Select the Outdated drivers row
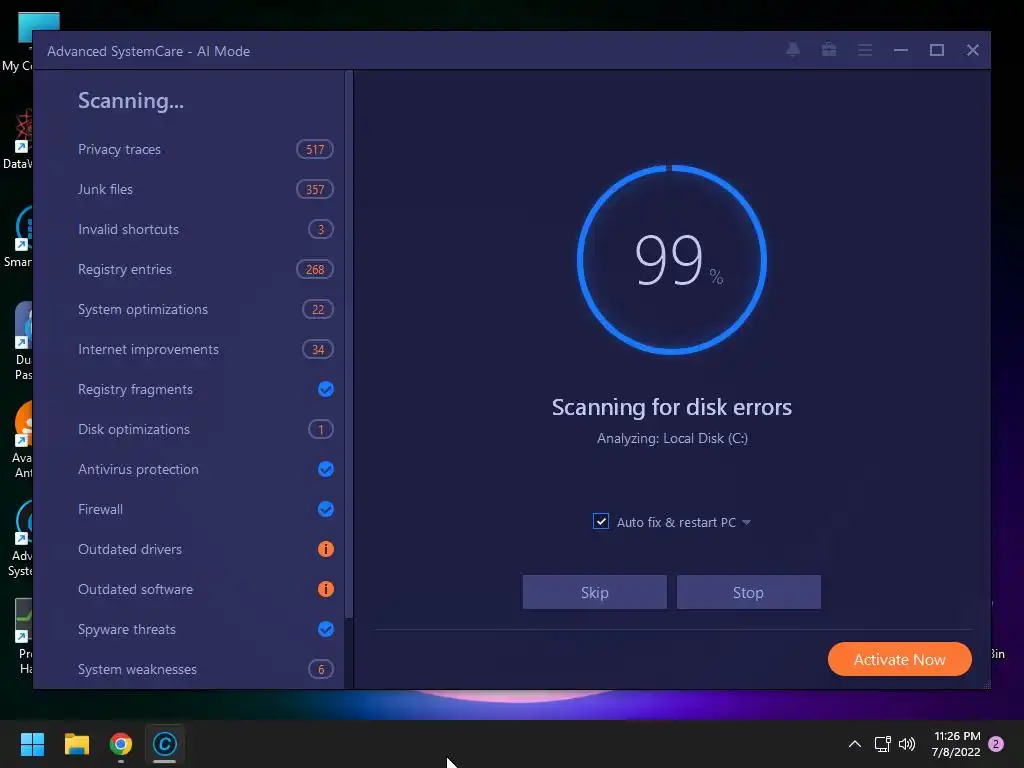The height and width of the screenshot is (768, 1024). tap(206, 549)
